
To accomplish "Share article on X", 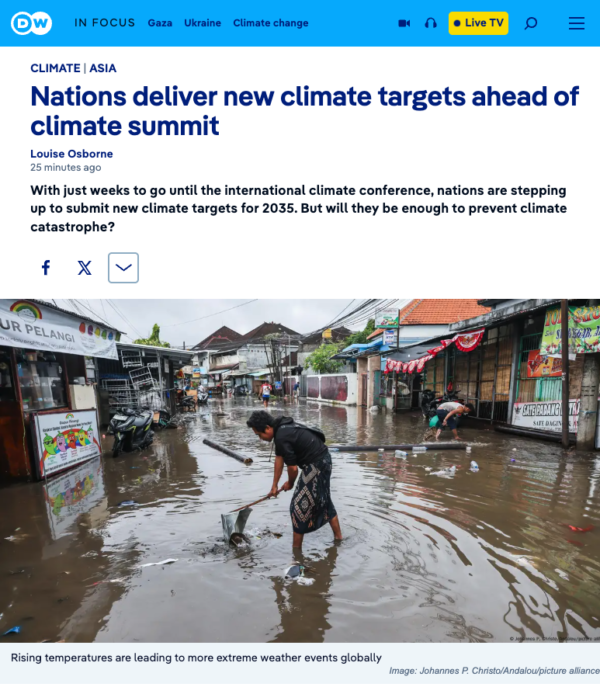I will point(85,268).
